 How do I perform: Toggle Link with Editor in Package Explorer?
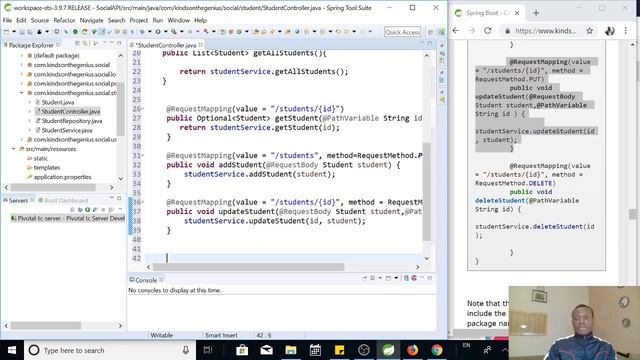[x=85, y=43]
